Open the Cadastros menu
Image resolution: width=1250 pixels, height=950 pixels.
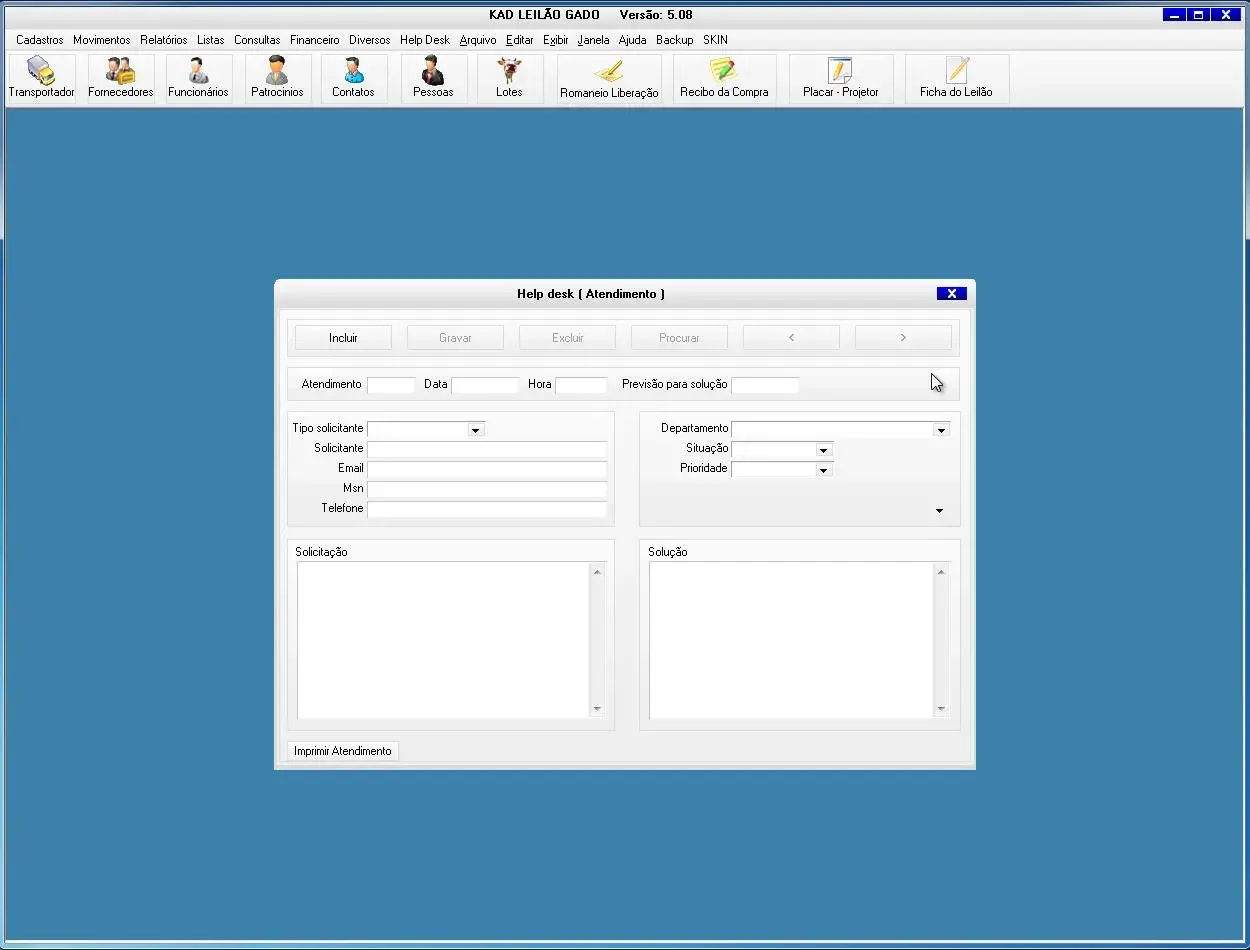[x=40, y=40]
